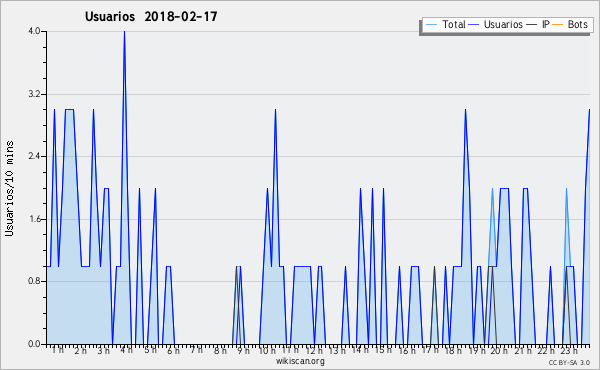Click the '6 h' x-axis label
The image size is (600, 370).
point(173,350)
